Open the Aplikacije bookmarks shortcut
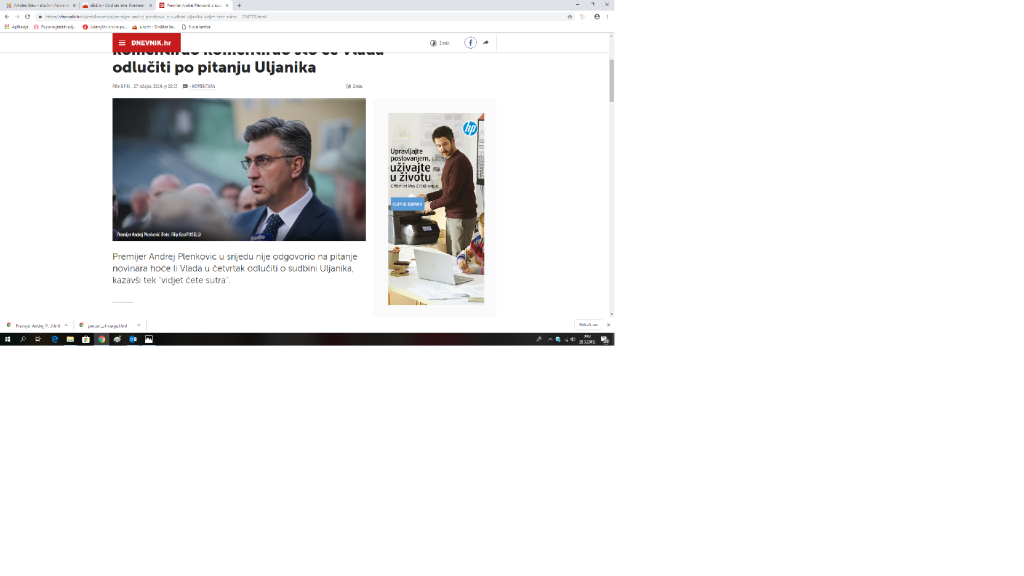 (16, 27)
